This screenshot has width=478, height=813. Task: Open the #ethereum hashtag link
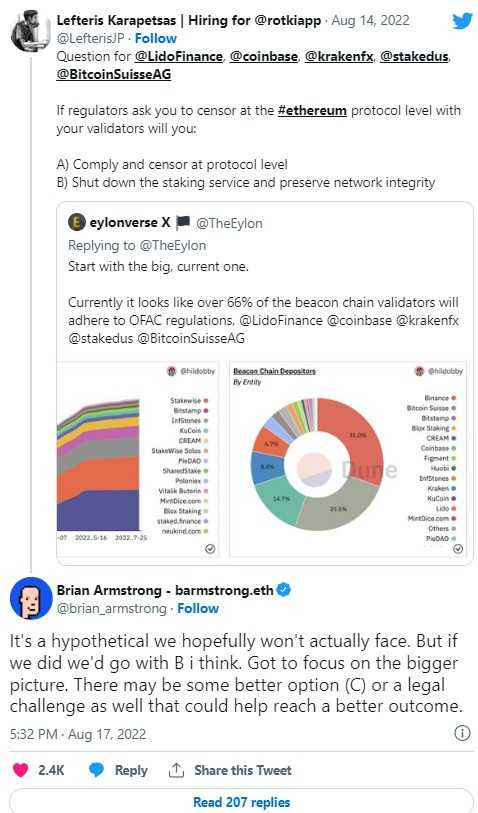pos(312,110)
